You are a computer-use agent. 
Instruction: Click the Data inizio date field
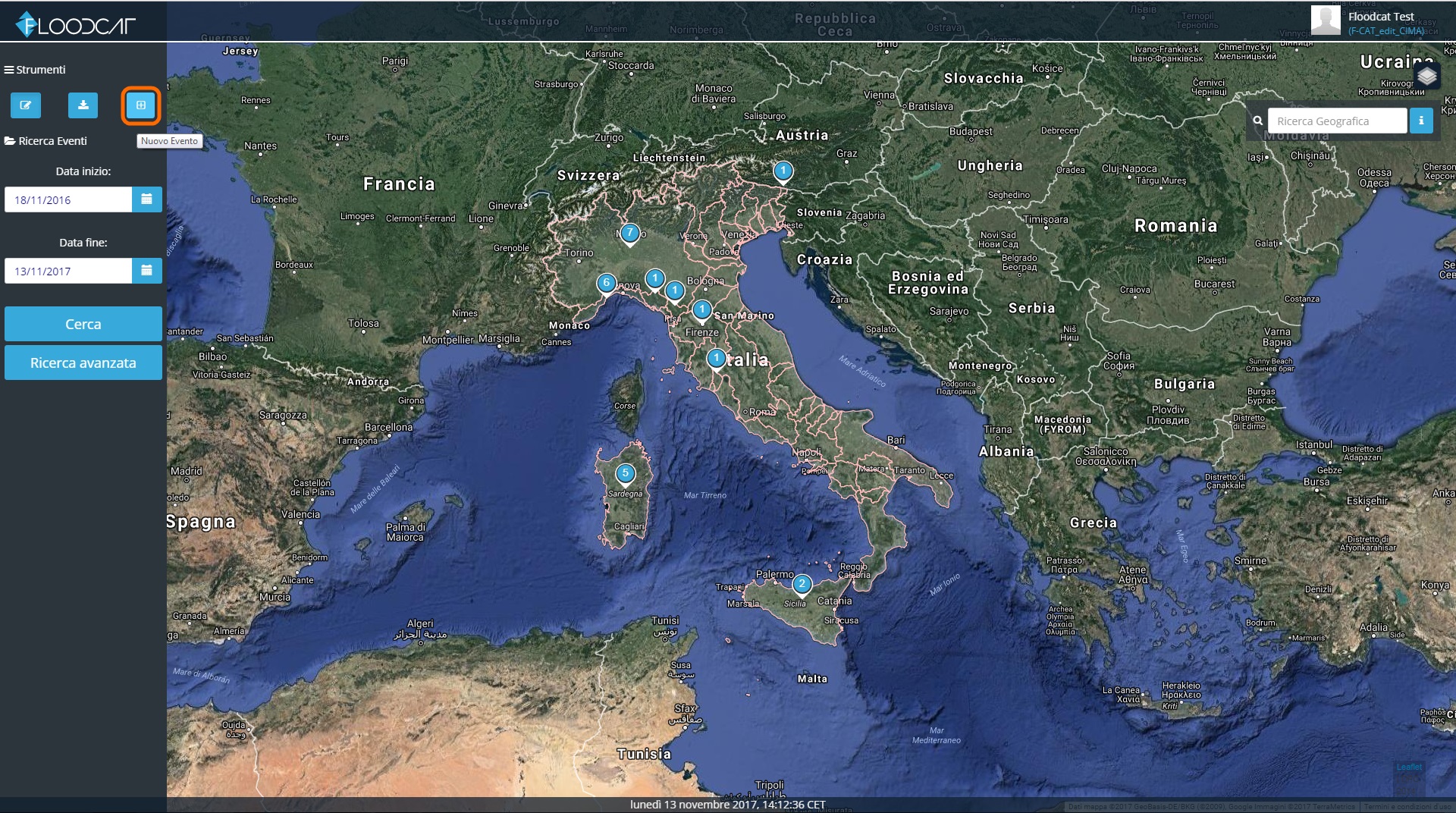point(68,199)
